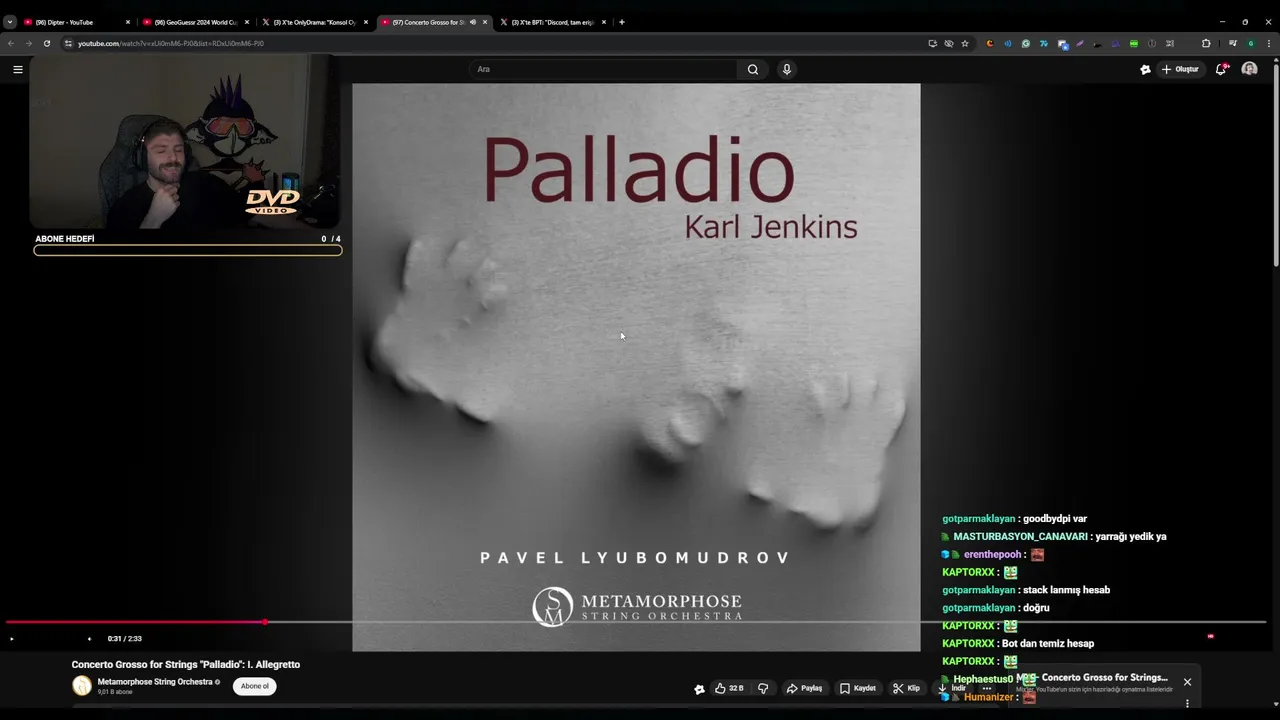
Task: Close the GeoGuessr 2024 tab
Action: (x=247, y=22)
